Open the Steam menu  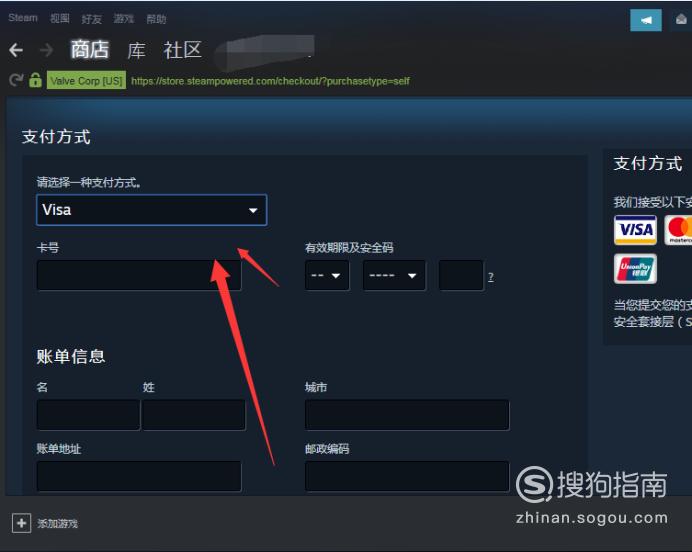[x=23, y=18]
